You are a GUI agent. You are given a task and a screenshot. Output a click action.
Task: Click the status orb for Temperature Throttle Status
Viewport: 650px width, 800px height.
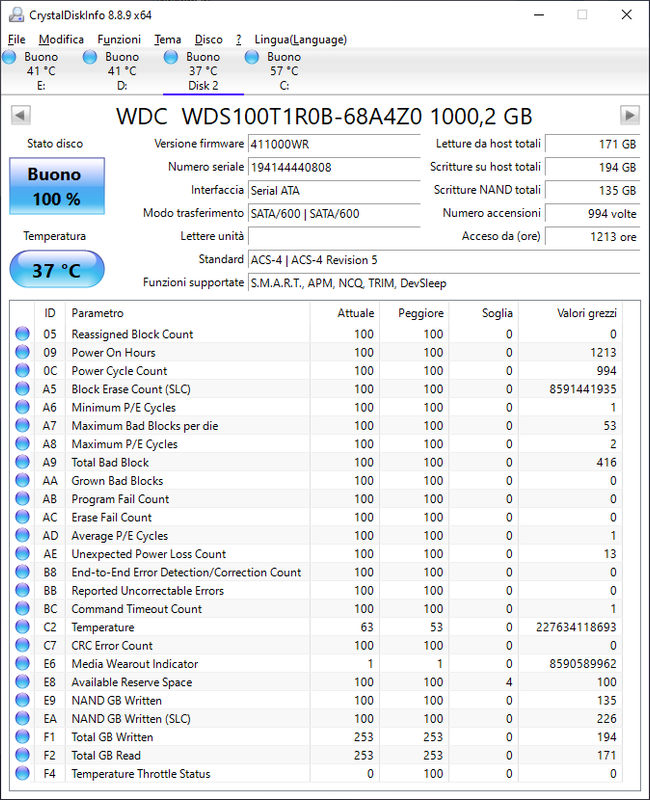click(22, 773)
